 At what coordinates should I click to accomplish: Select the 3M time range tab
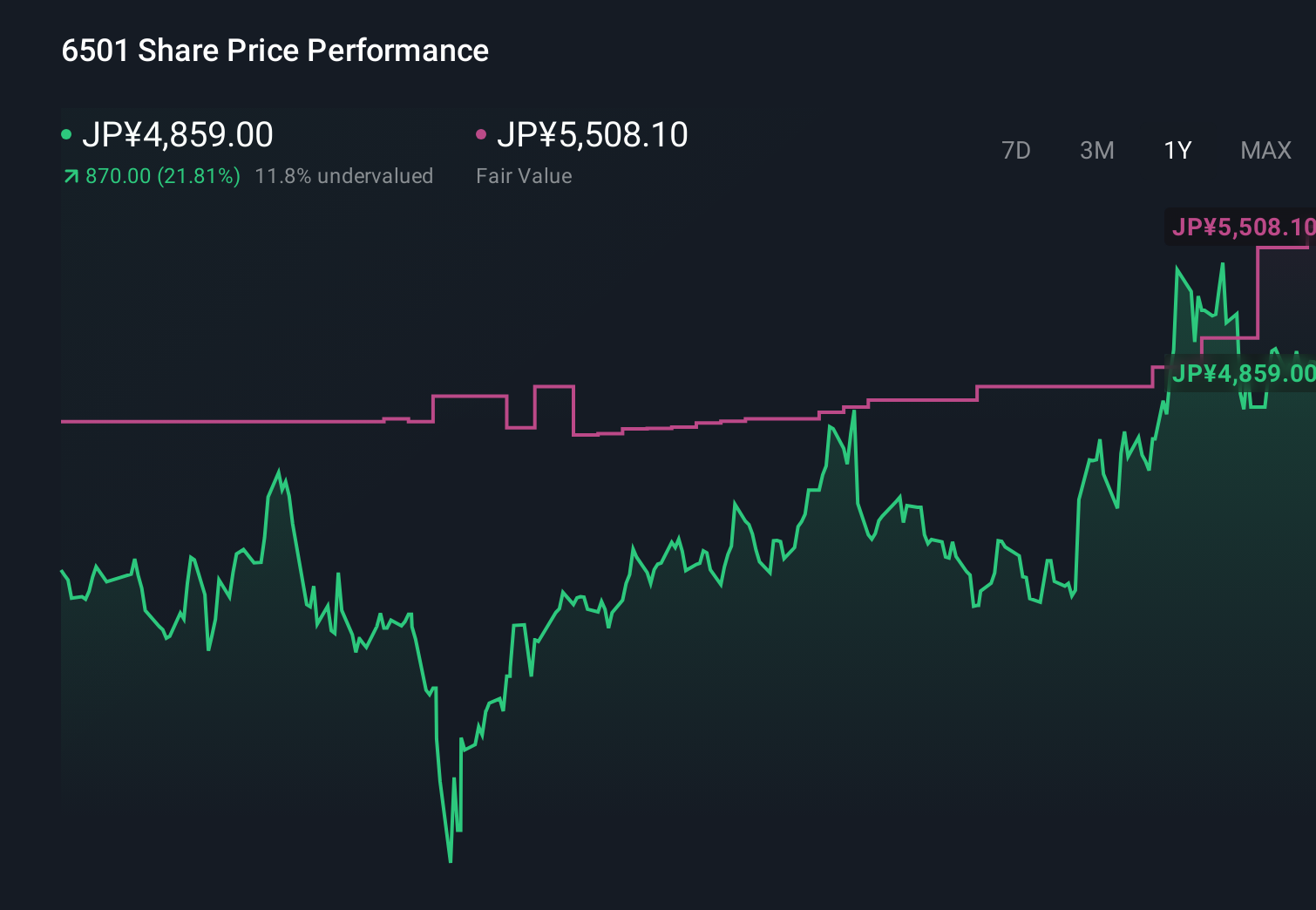[1096, 150]
